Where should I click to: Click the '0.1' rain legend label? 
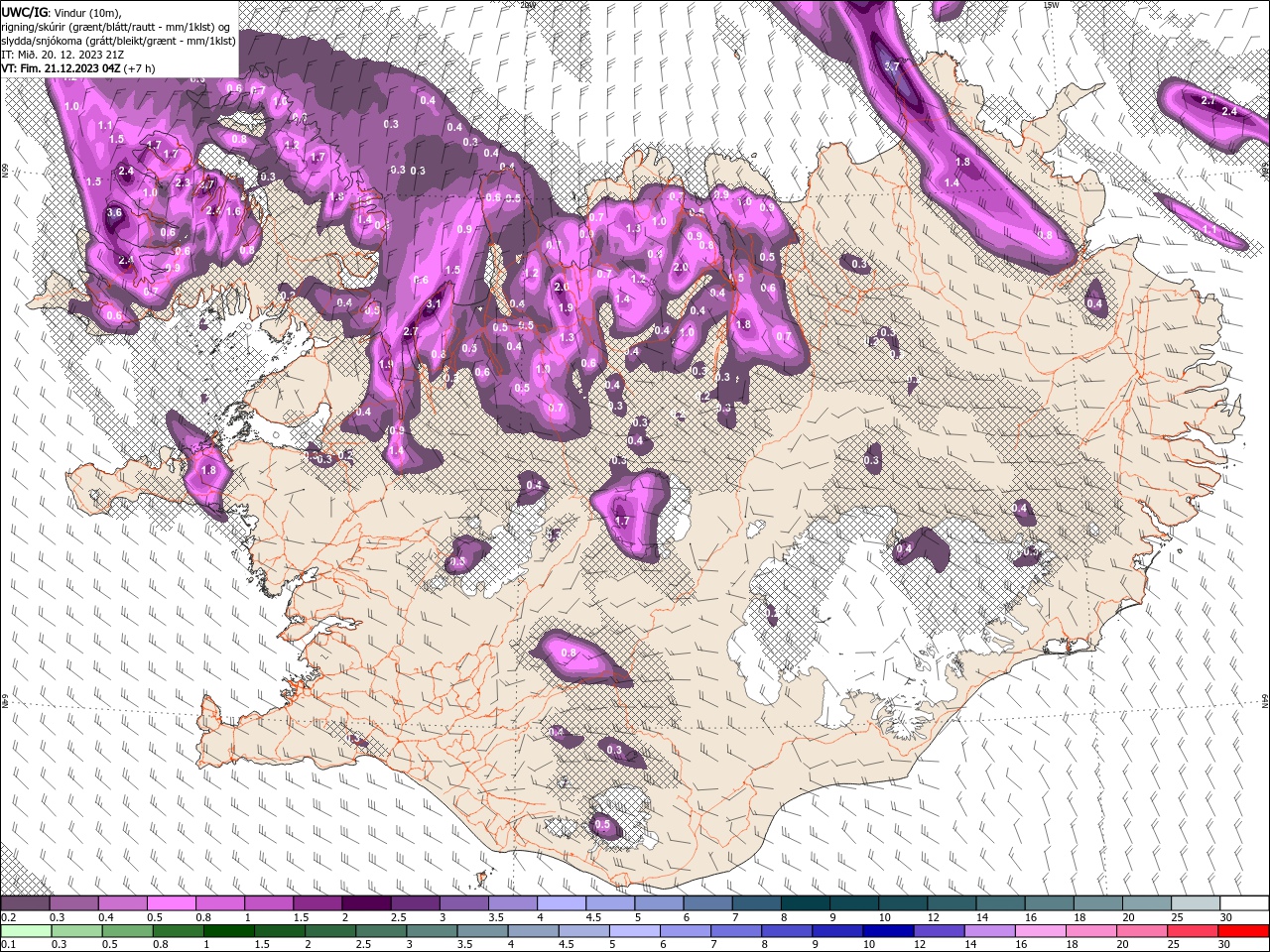(x=9, y=944)
